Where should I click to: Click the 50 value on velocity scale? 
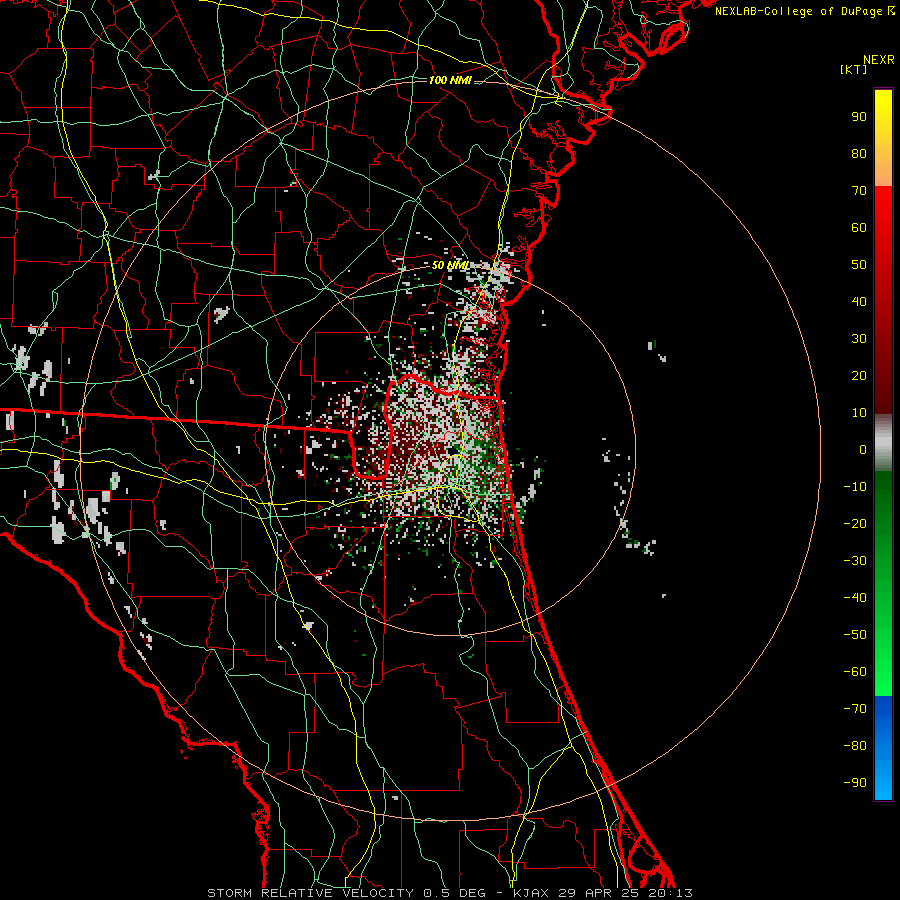tap(859, 265)
